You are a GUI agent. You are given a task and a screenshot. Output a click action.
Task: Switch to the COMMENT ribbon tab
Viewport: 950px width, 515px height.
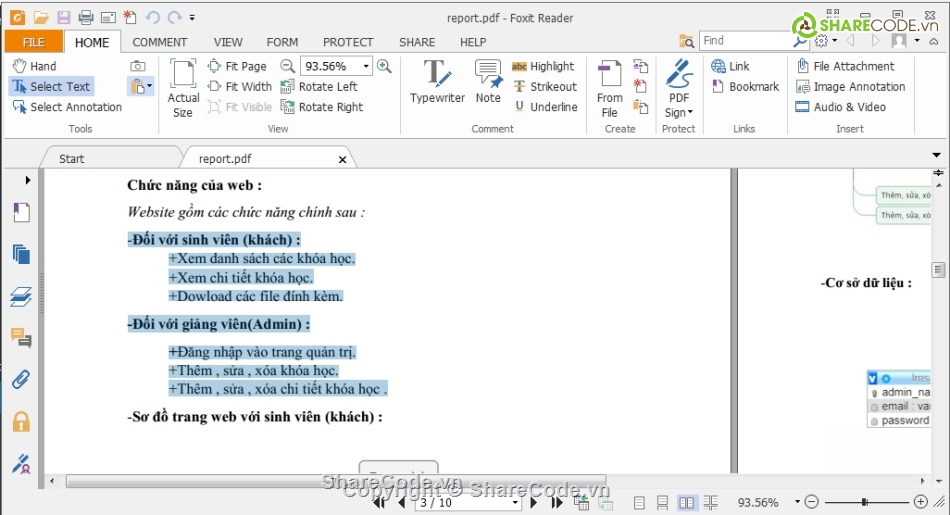160,42
